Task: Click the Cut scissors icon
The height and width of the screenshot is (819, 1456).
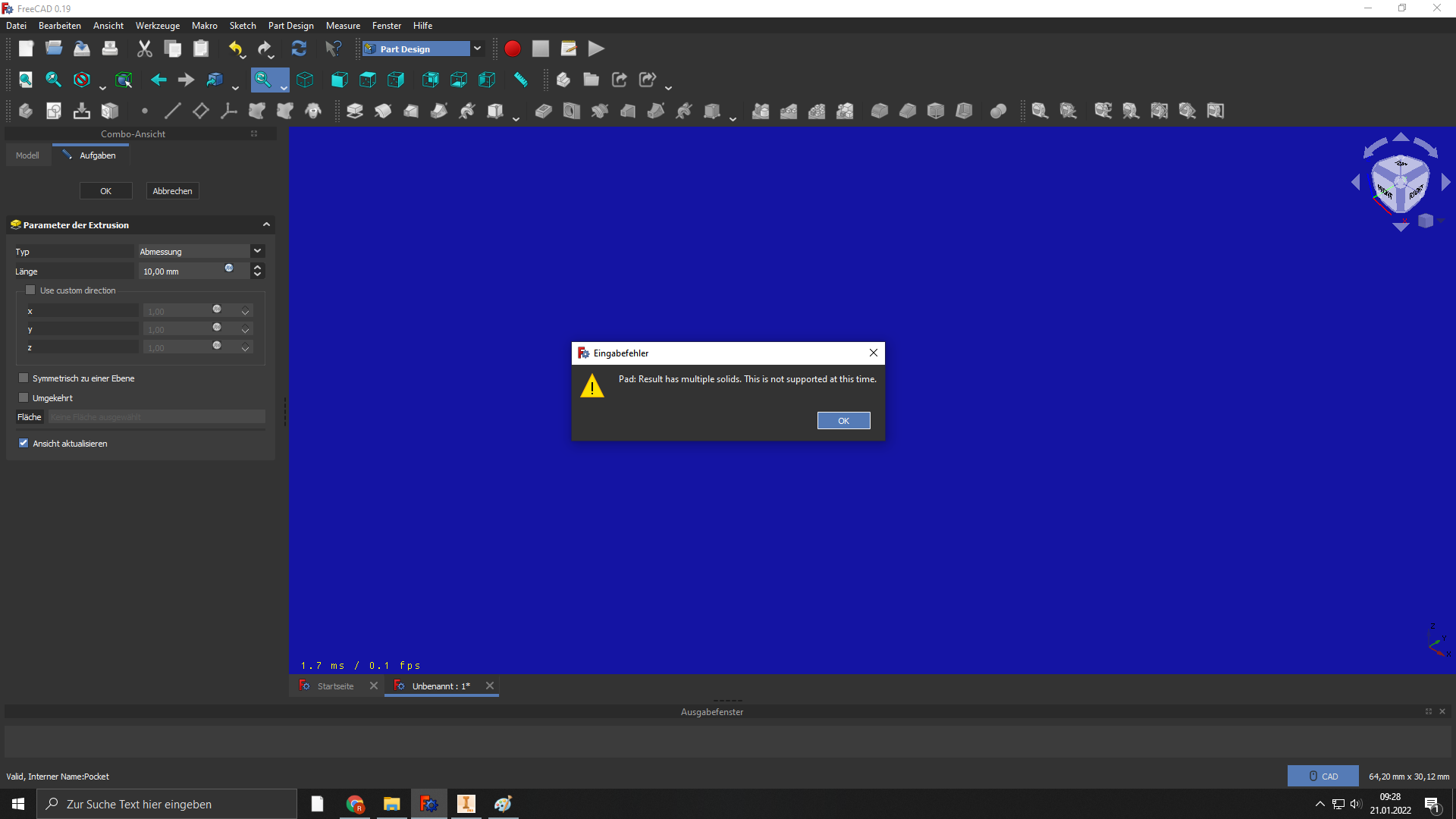Action: pyautogui.click(x=144, y=49)
